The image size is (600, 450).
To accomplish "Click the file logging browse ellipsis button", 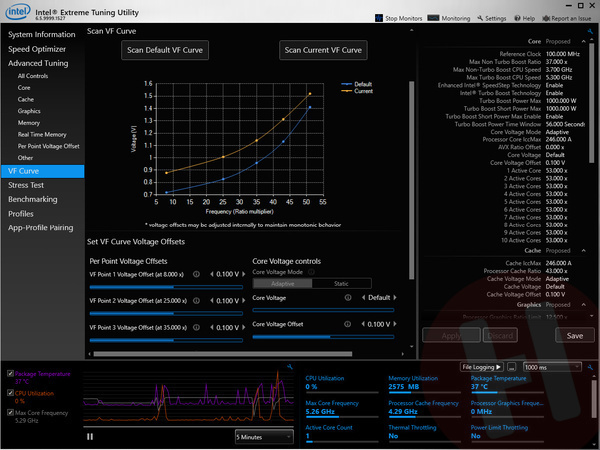I will 512,367.
